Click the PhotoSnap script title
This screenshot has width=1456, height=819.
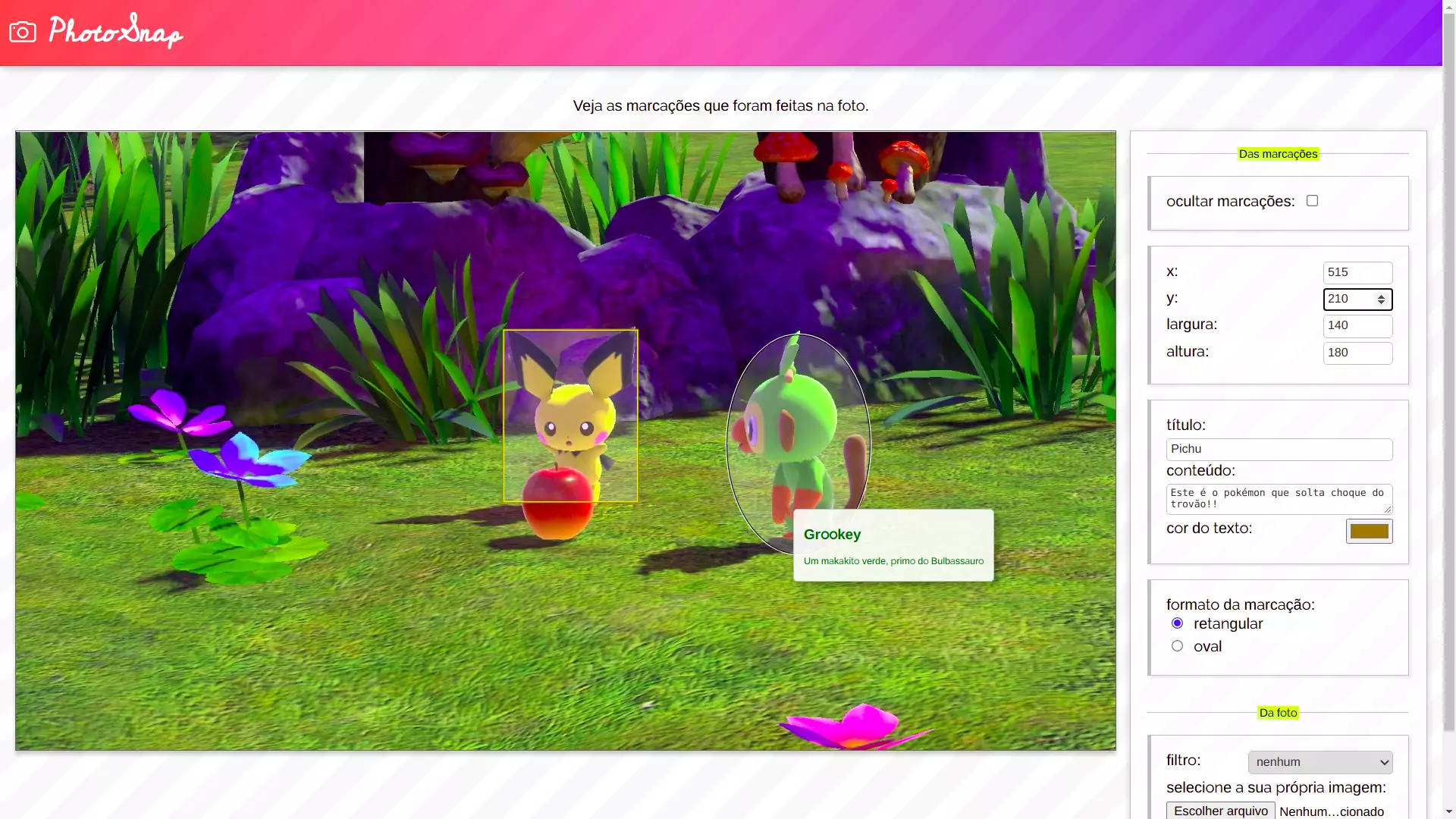tap(115, 32)
